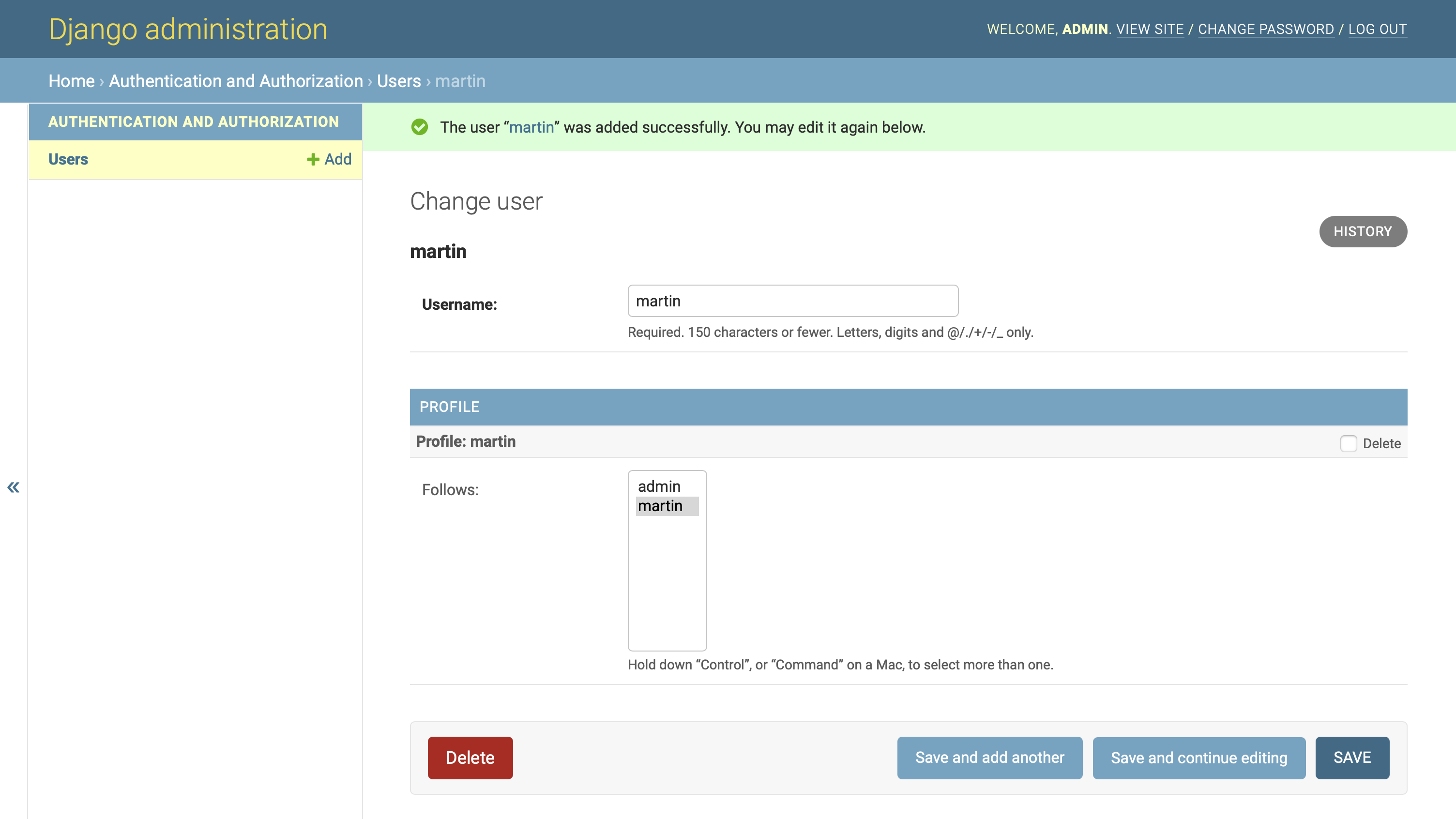This screenshot has height=819, width=1456.
Task: Click Save and continue editing
Action: 1199,758
